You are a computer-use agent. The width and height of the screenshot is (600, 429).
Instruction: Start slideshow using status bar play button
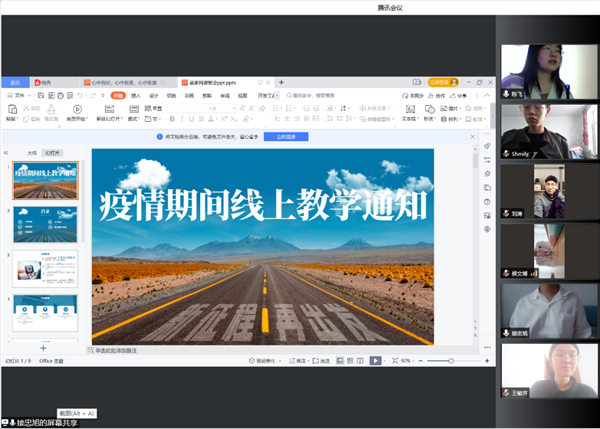[375, 360]
